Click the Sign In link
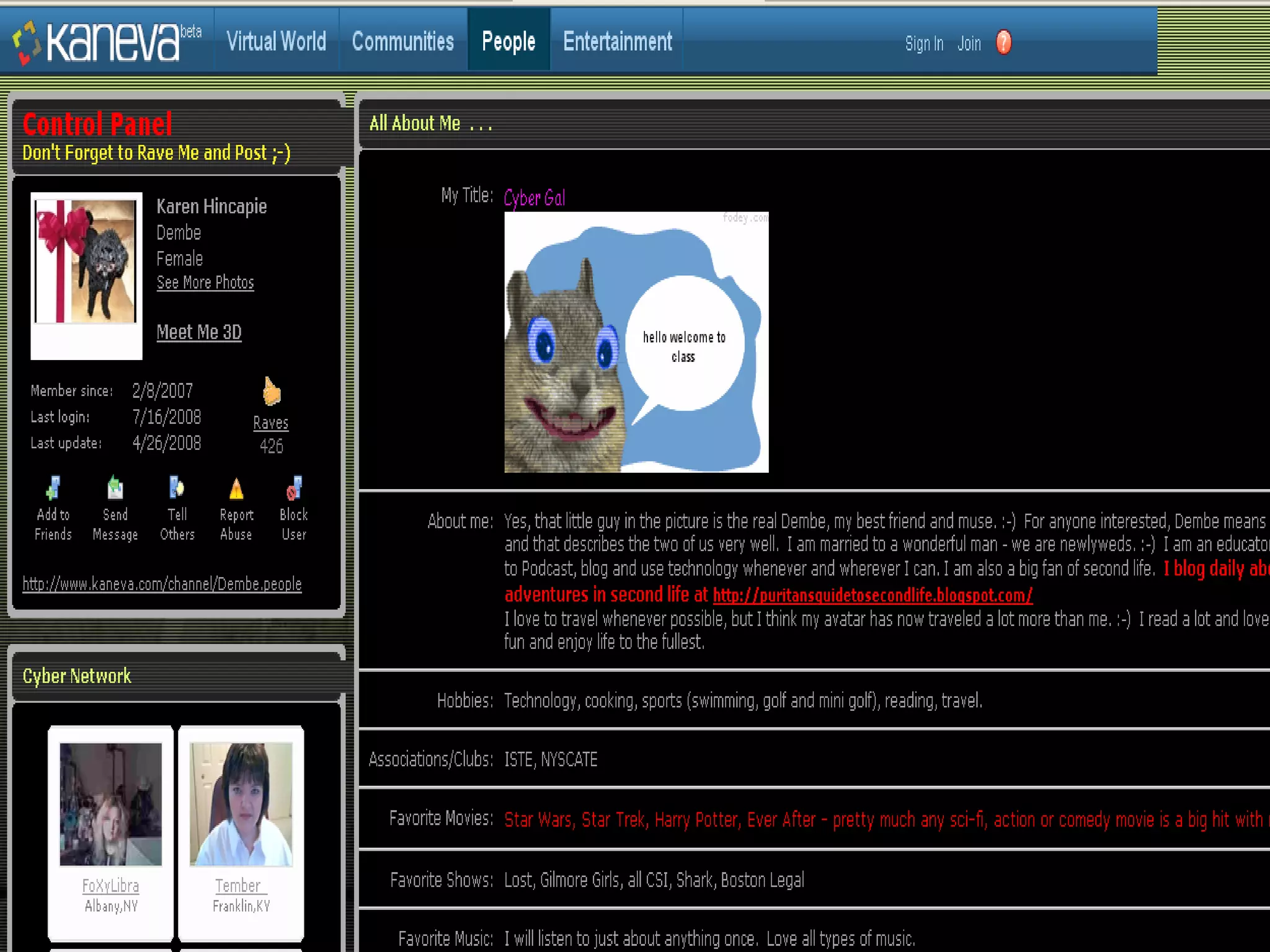The width and height of the screenshot is (1270, 952). coord(924,43)
